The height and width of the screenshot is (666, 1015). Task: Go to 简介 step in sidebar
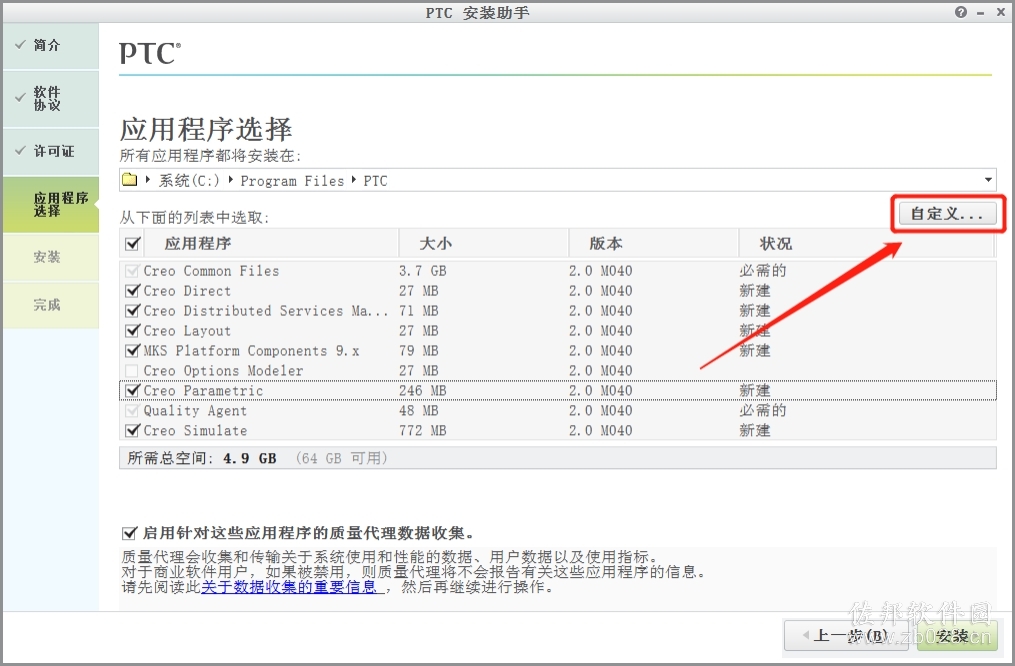tap(51, 45)
